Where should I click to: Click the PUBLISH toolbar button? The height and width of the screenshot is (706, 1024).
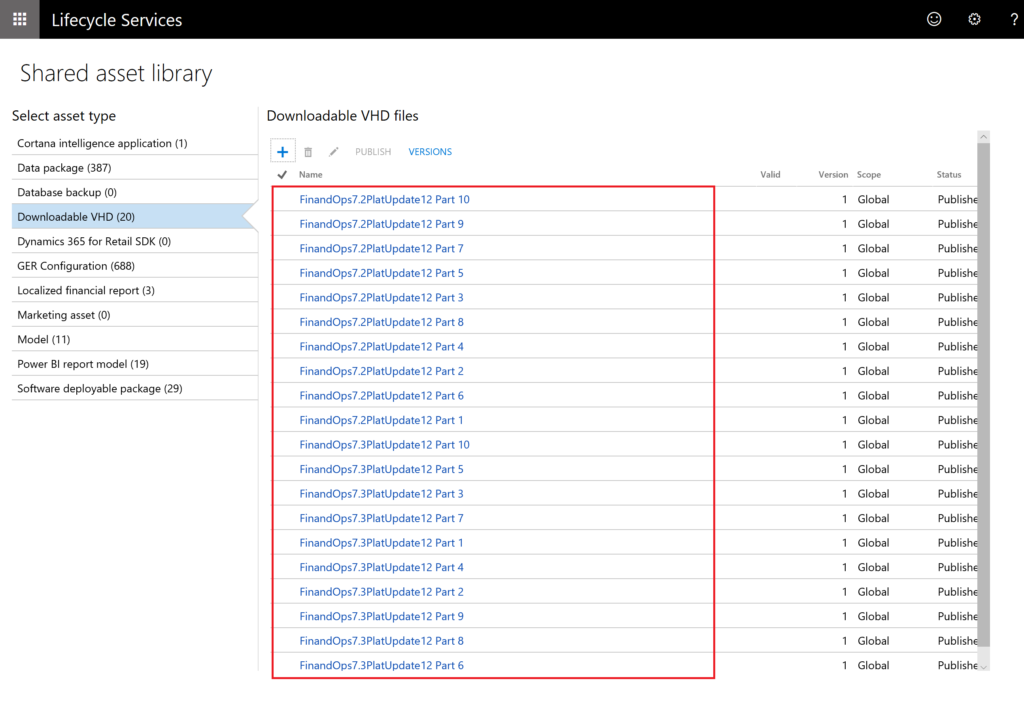tap(373, 152)
